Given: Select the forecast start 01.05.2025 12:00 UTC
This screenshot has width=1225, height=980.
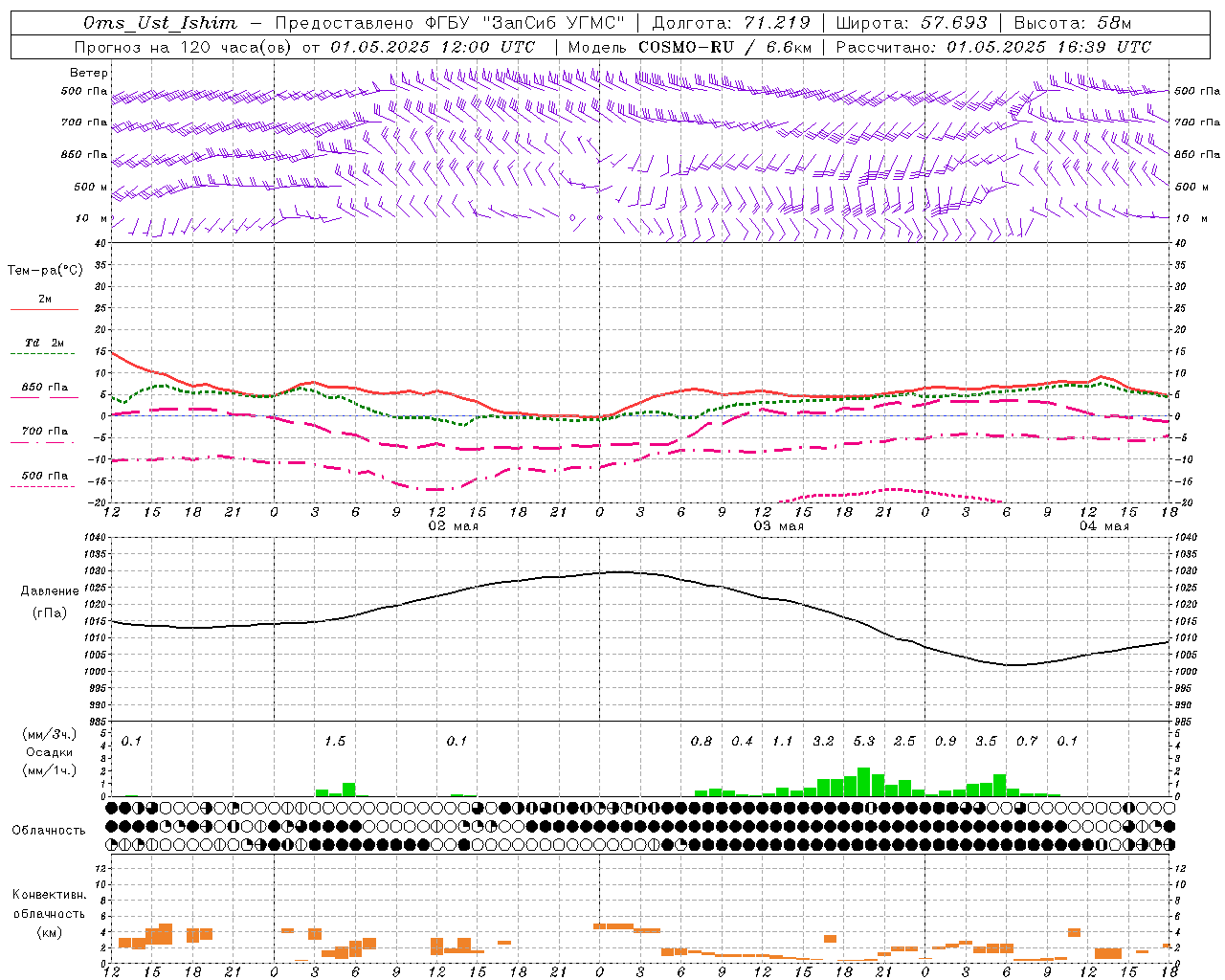Looking at the screenshot, I should pyautogui.click(x=433, y=47).
